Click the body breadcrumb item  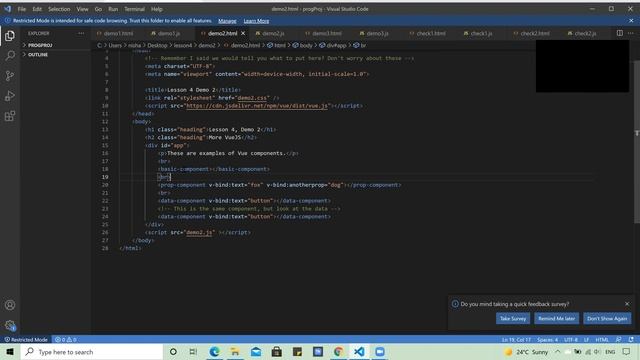coord(302,46)
